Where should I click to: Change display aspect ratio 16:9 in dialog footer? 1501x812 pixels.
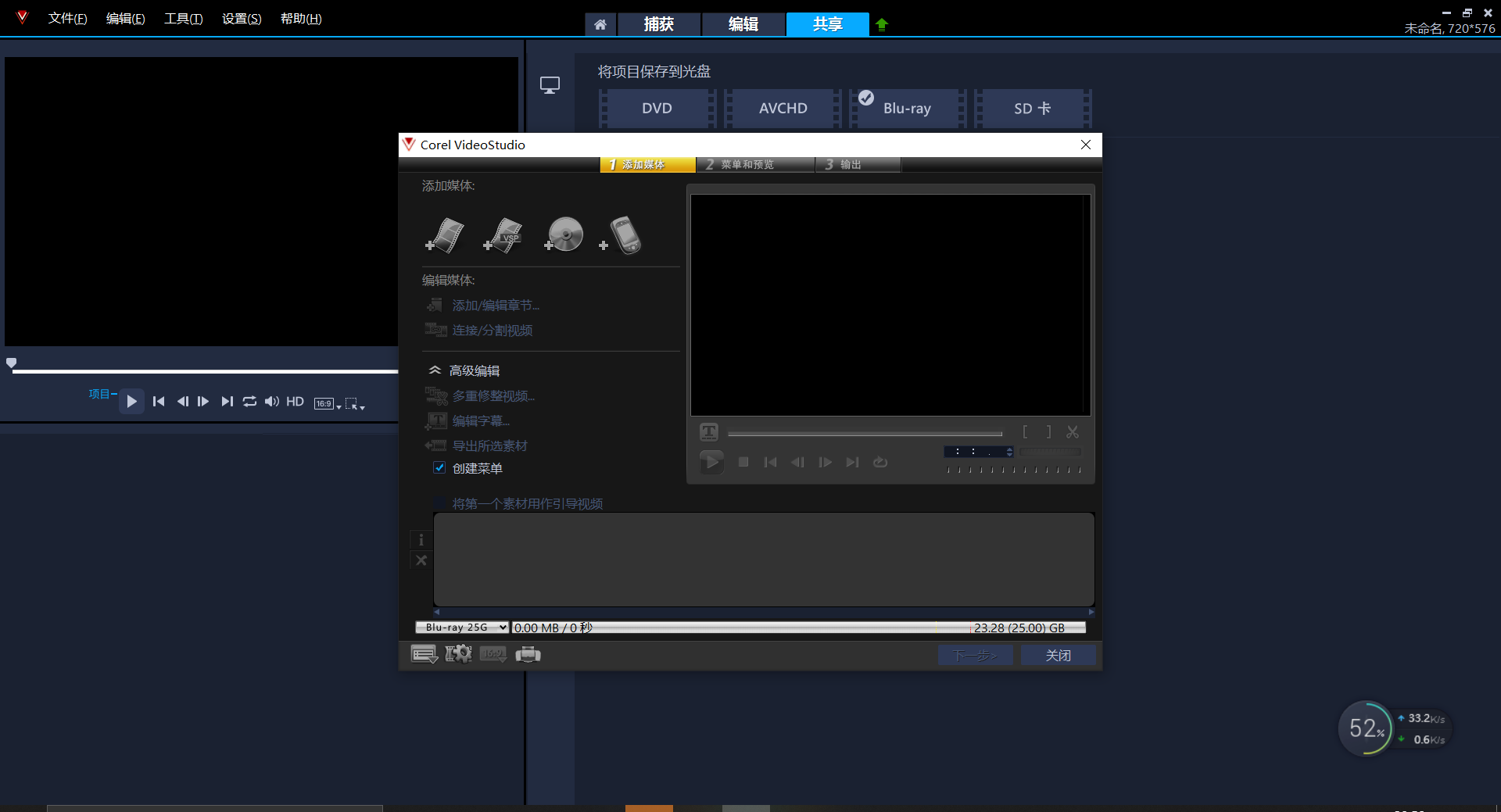click(x=493, y=654)
